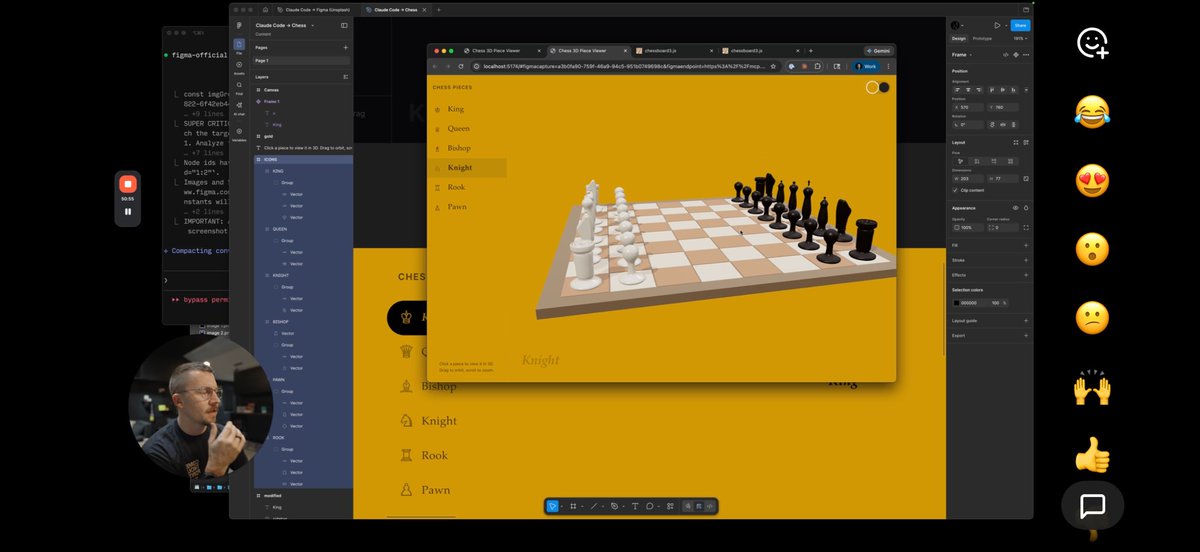Viewport: 1200px width, 552px height.
Task: Open the Find tool in Figma sidebar
Action: pyautogui.click(x=239, y=86)
